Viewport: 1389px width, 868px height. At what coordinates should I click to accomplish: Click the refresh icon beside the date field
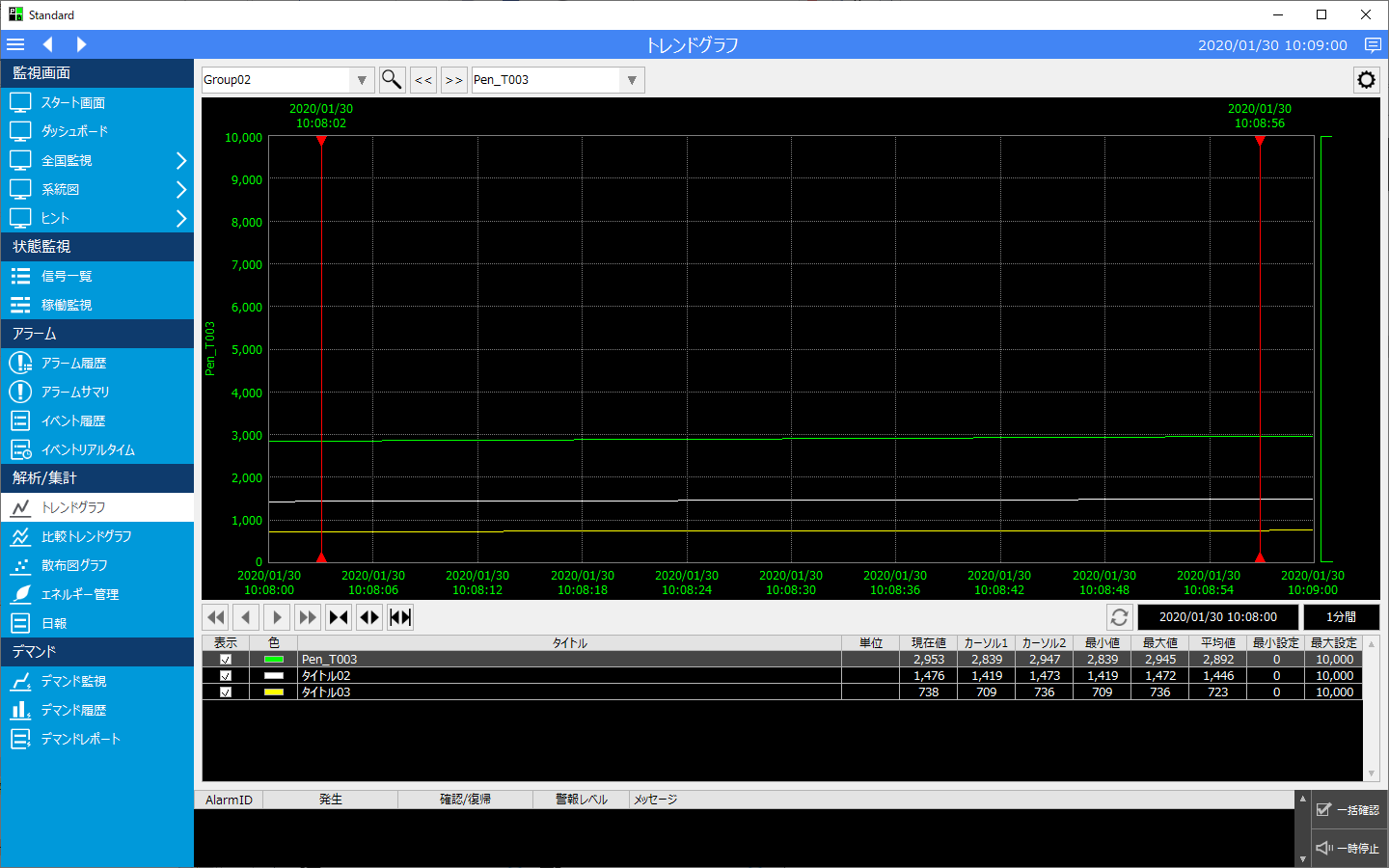1119,617
